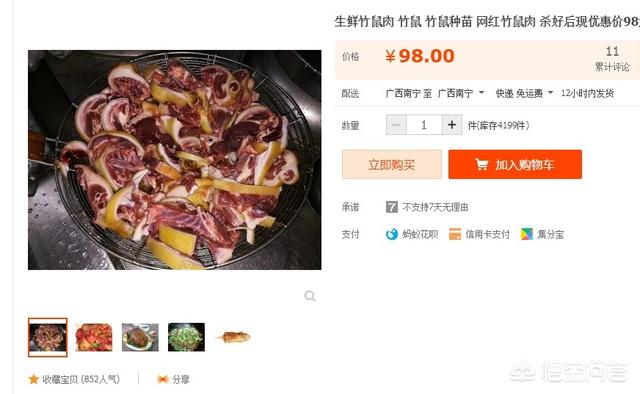Click the 7-day return policy icon
The image size is (640, 394).
coord(391,207)
